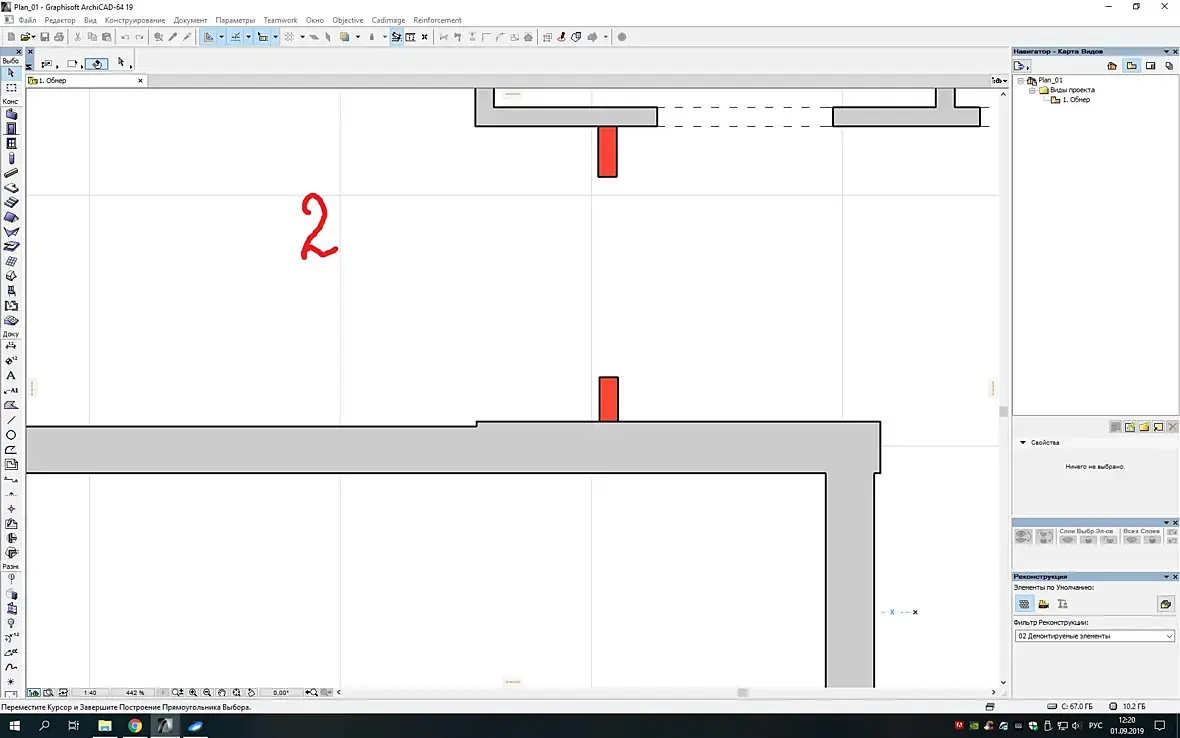
Task: Toggle the grid snap button in toolbar
Action: click(289, 37)
